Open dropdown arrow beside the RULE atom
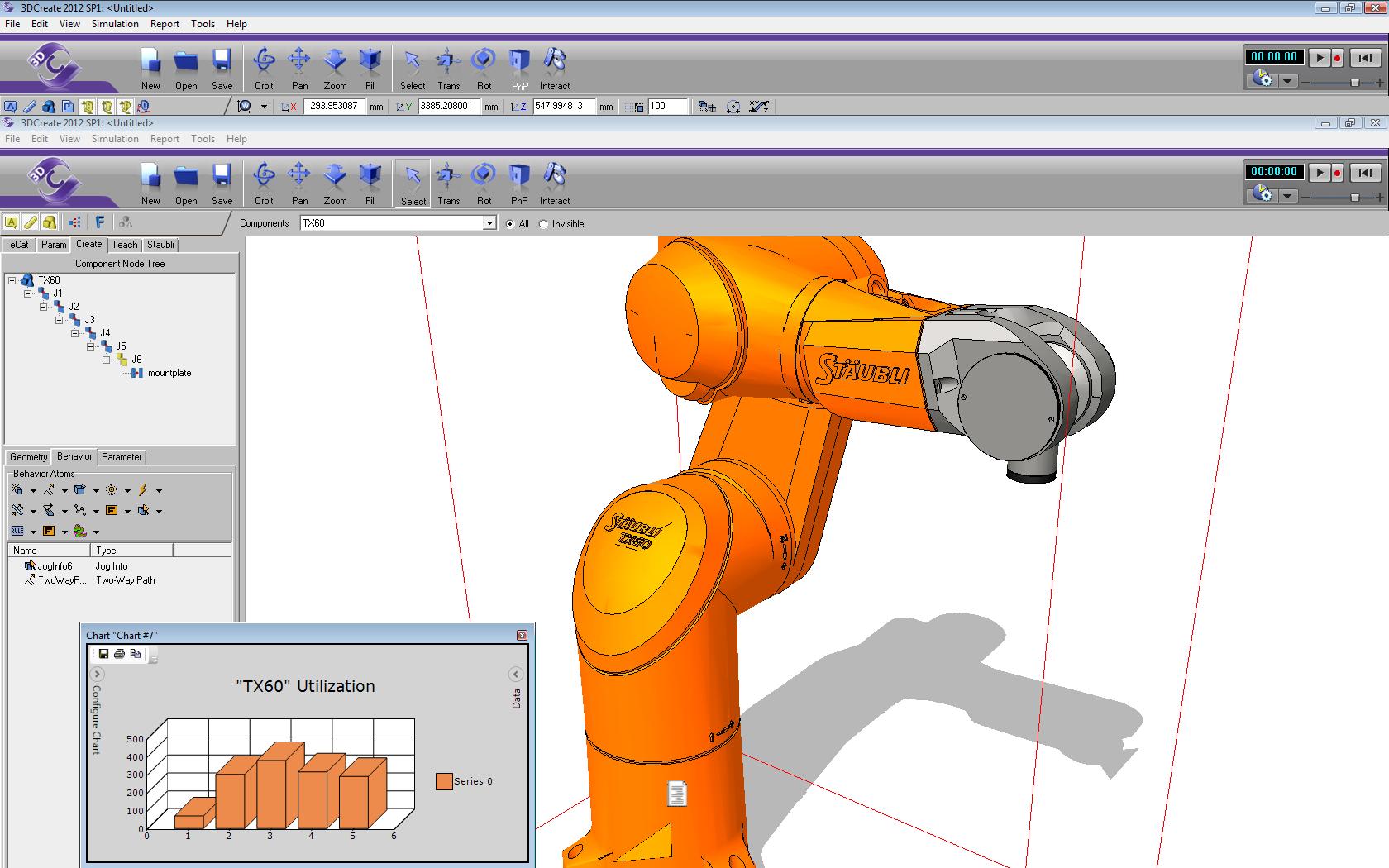Viewport: 1389px width, 868px height. [33, 532]
